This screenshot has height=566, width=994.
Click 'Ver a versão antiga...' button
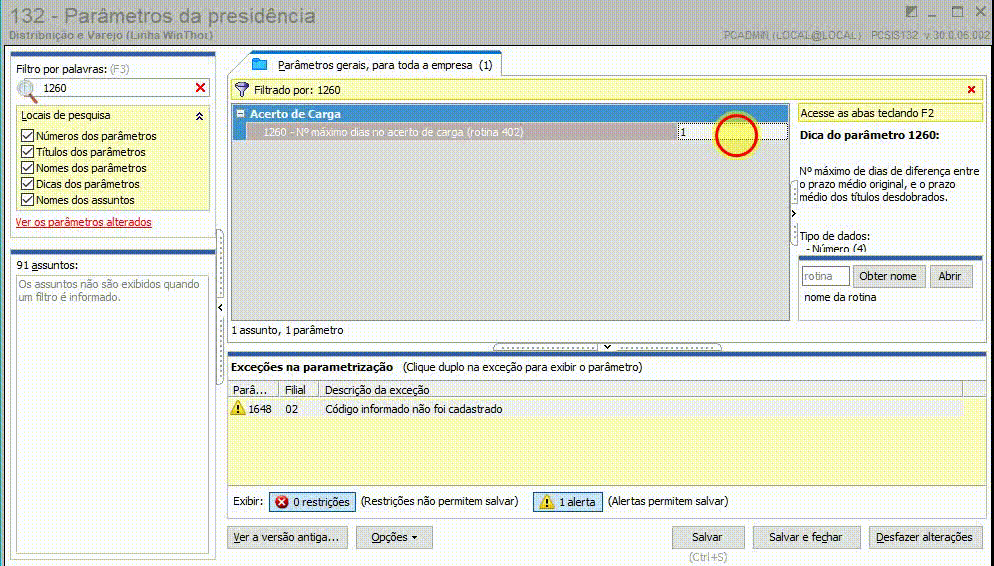(286, 537)
